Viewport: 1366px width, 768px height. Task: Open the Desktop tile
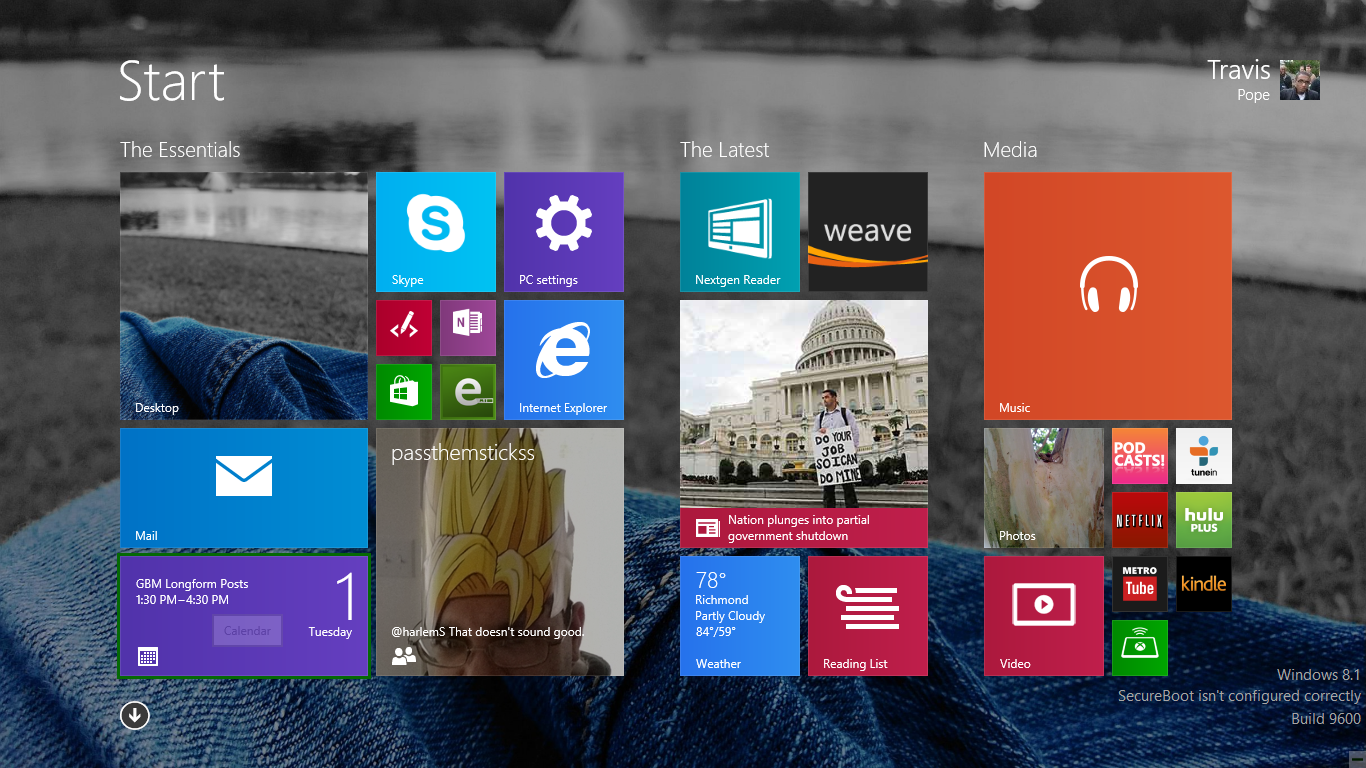(x=243, y=295)
